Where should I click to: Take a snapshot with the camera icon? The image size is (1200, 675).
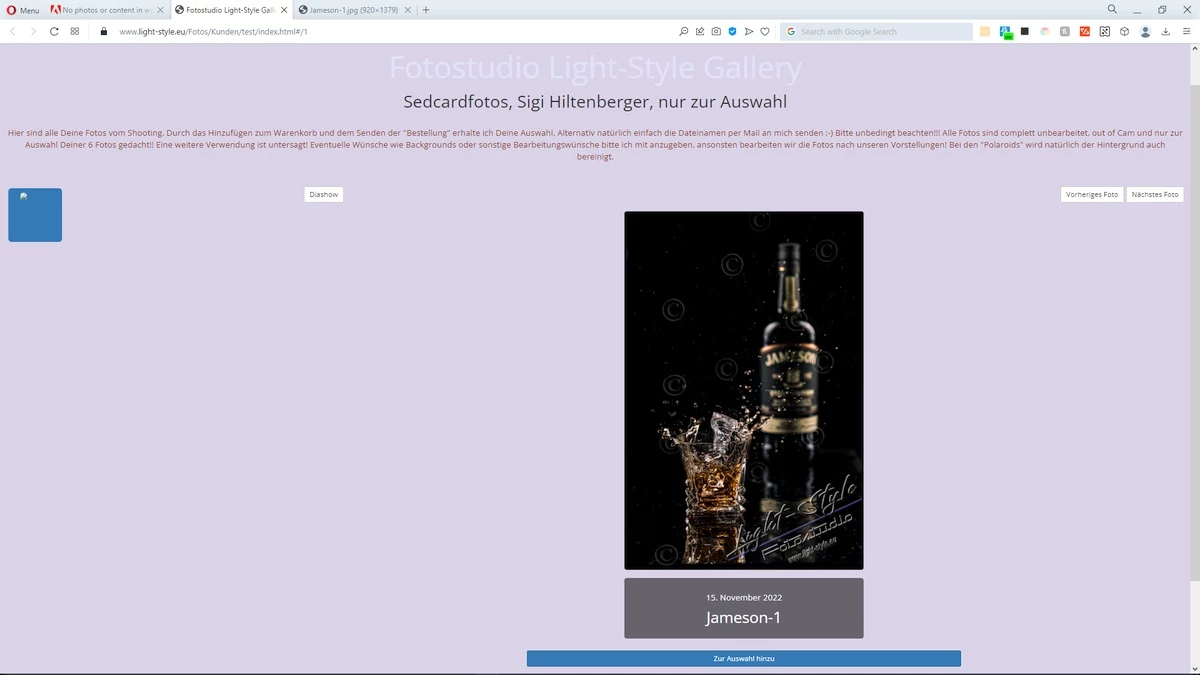coord(716,31)
